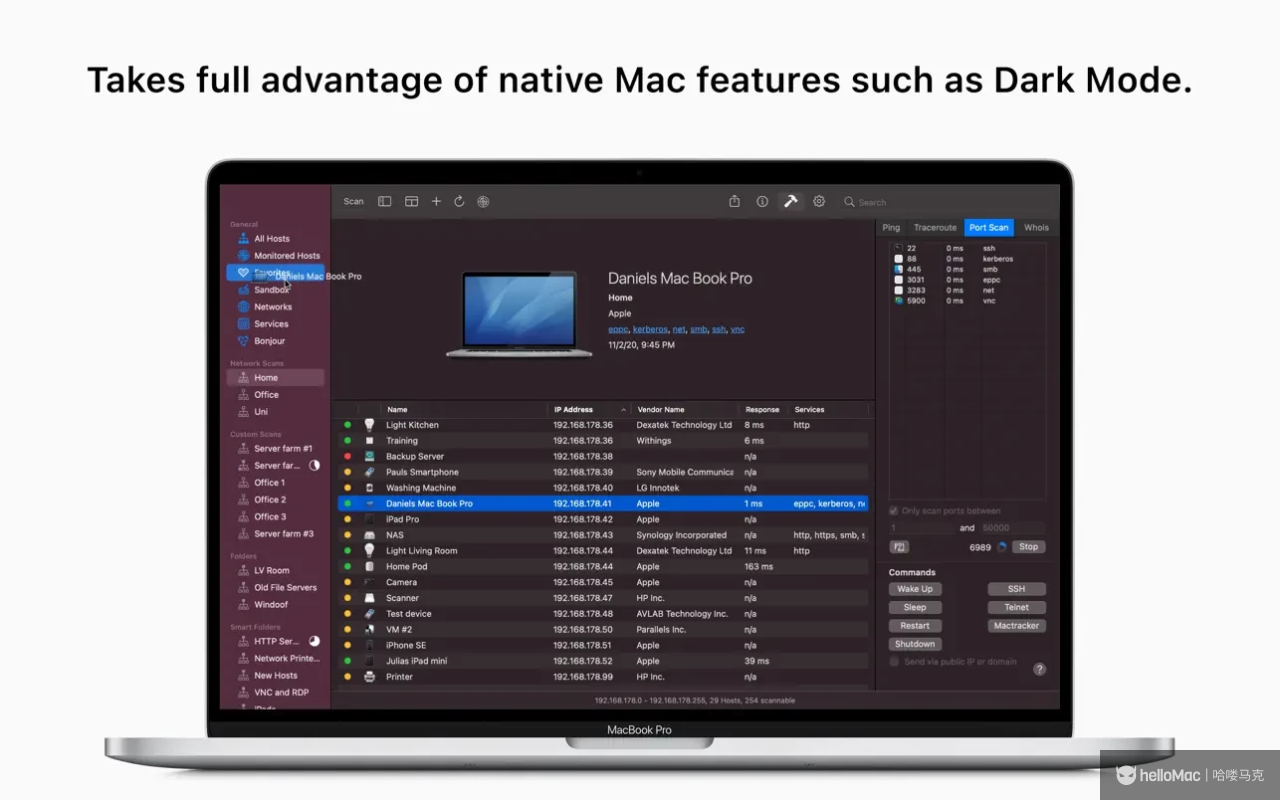This screenshot has width=1280, height=800.
Task: Select the hammer tools icon
Action: click(790, 201)
